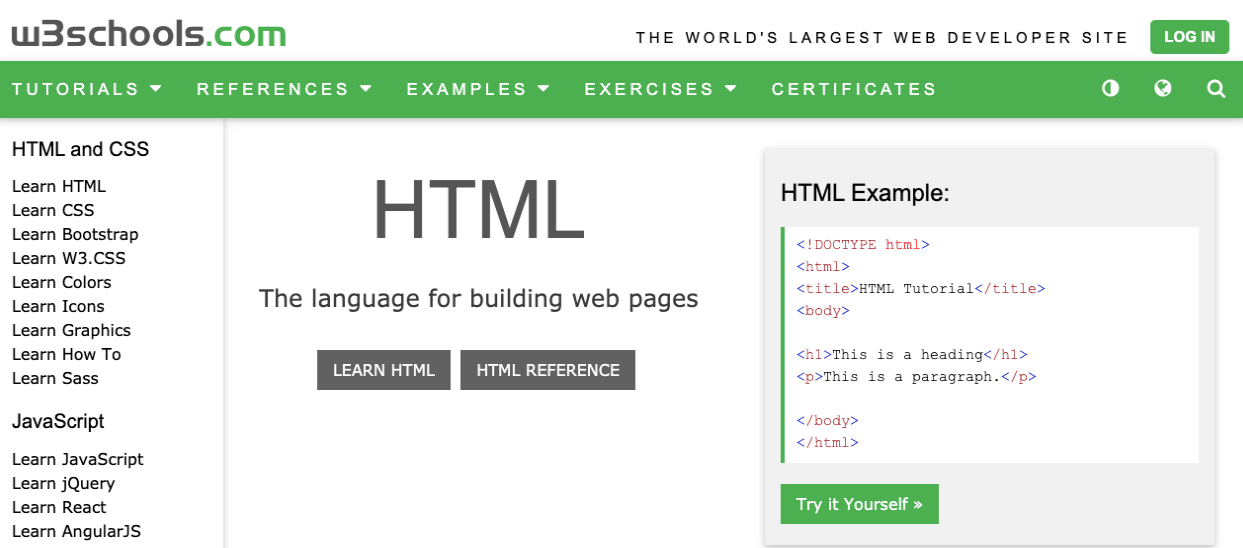Open the globe translate icon
The height and width of the screenshot is (548, 1243).
click(1162, 89)
